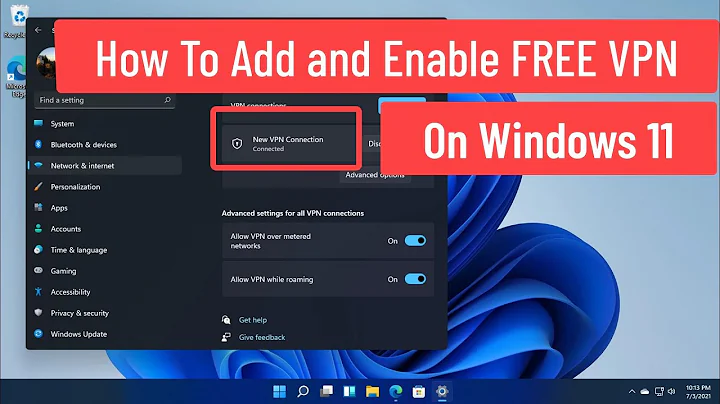The image size is (720, 404).
Task: Click the Personalization brush icon
Action: click(x=39, y=186)
